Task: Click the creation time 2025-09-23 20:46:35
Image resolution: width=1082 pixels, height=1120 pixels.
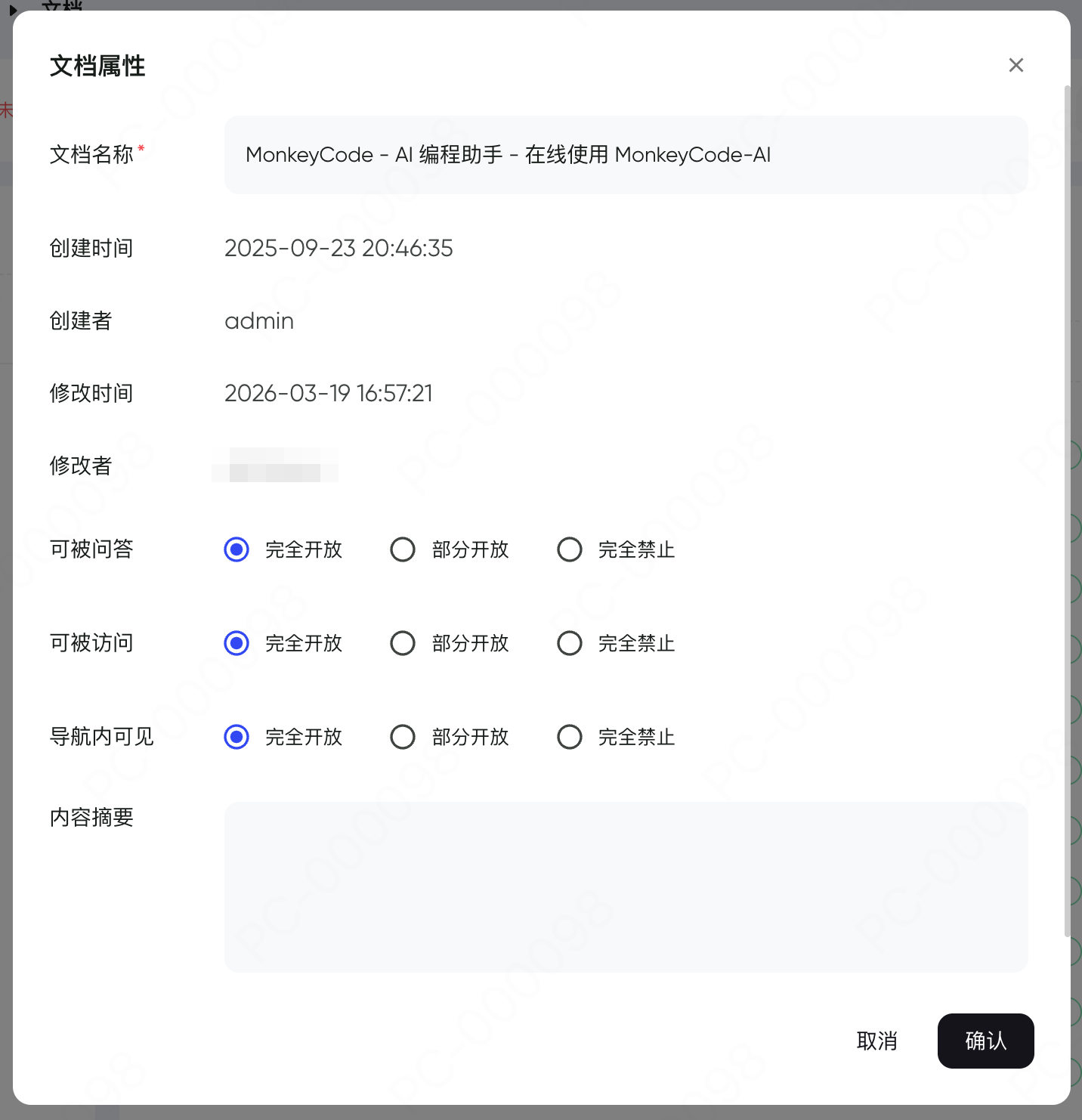Action: tap(339, 248)
